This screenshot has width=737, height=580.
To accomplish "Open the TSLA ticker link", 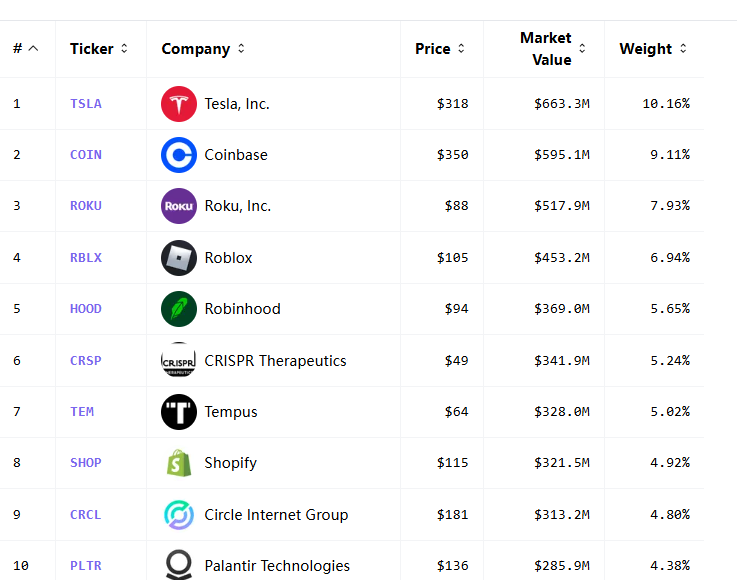I will (x=86, y=104).
